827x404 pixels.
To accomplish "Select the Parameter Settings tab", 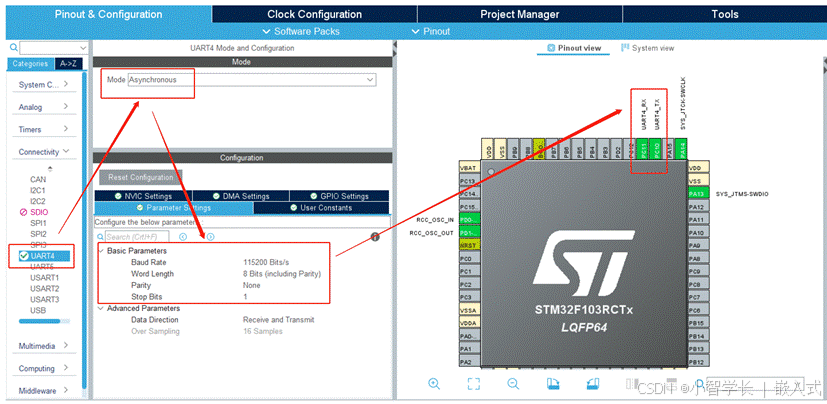I will pos(174,208).
